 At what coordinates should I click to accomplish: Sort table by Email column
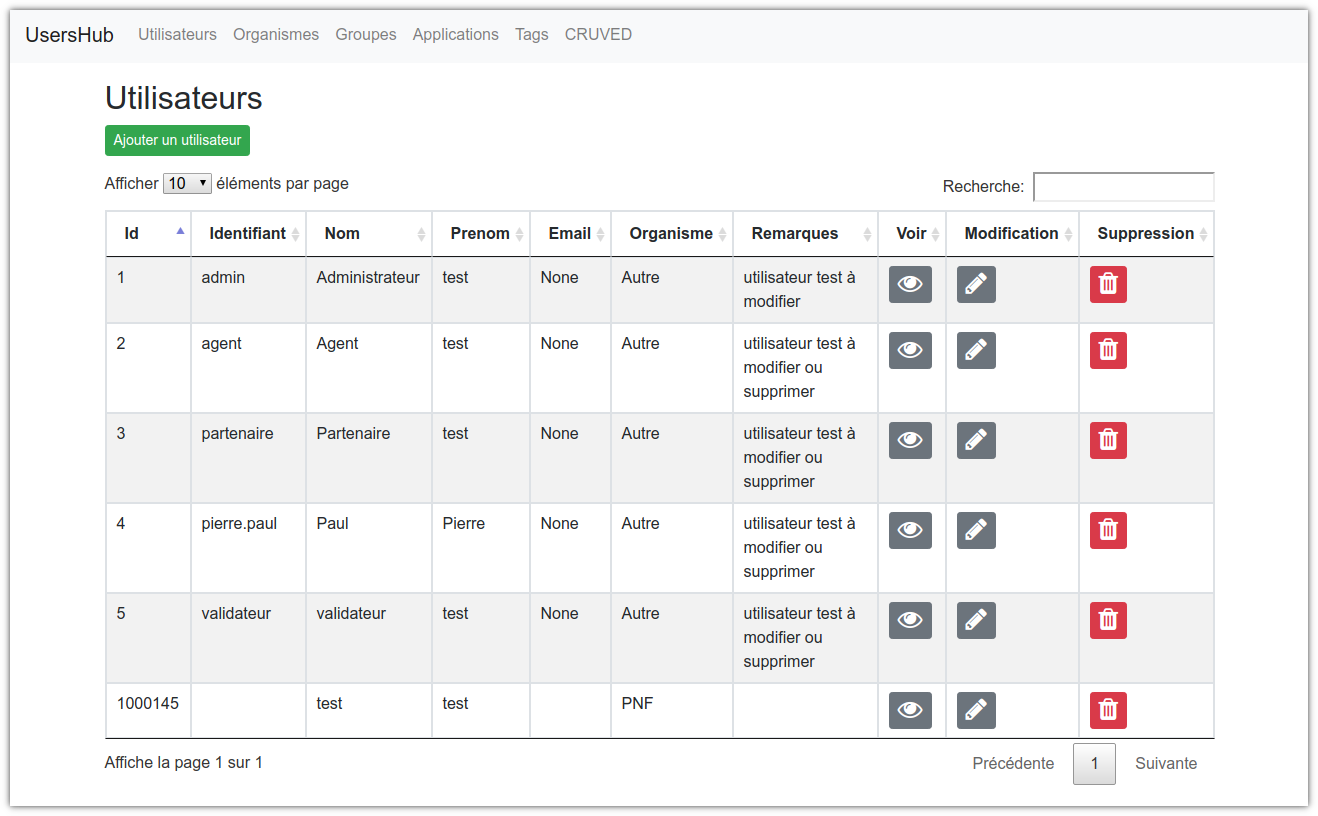click(570, 234)
